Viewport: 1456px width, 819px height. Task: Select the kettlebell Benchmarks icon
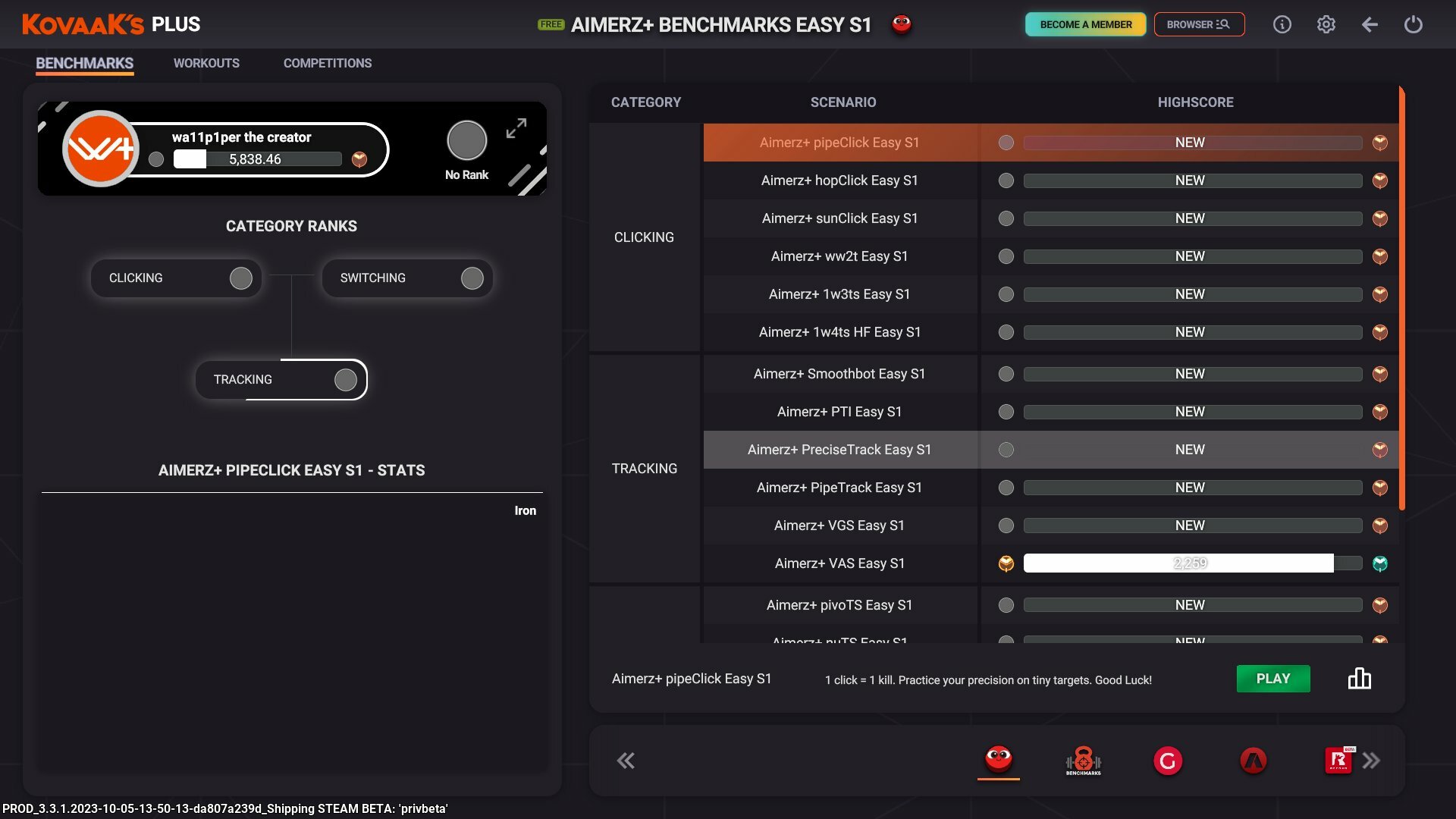tap(1083, 760)
